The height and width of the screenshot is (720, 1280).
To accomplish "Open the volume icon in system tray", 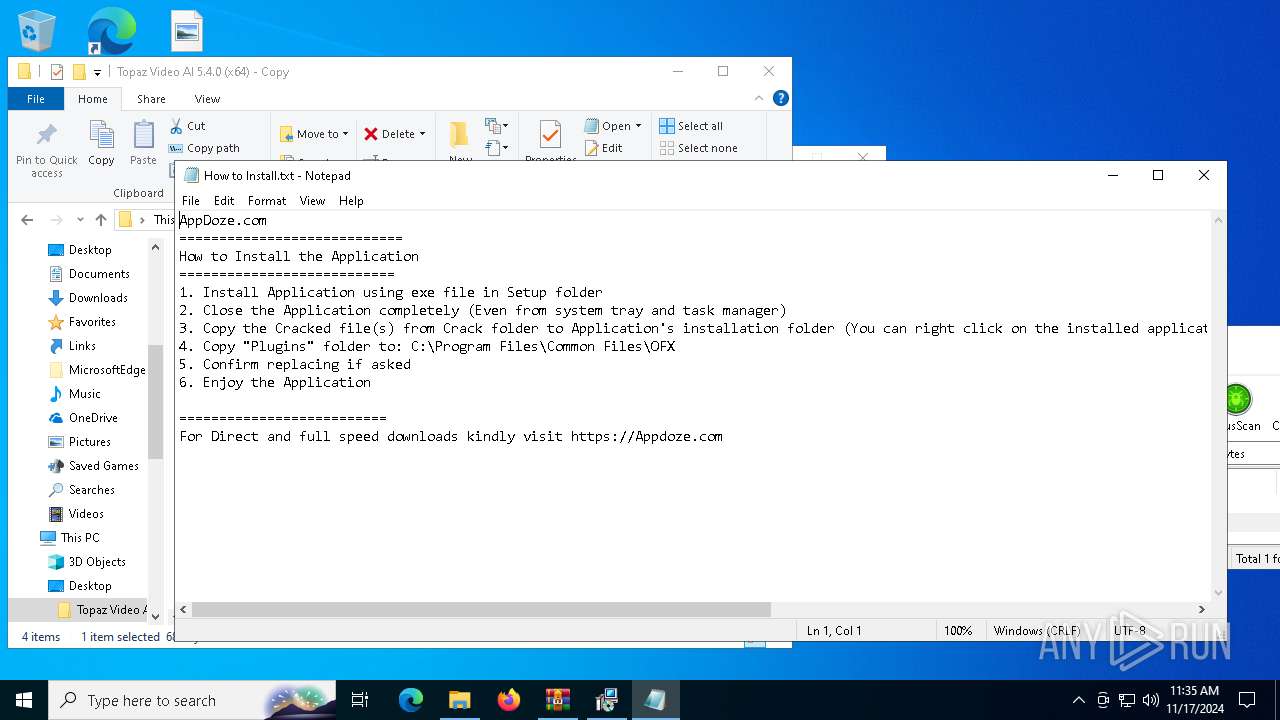I will tap(1151, 700).
